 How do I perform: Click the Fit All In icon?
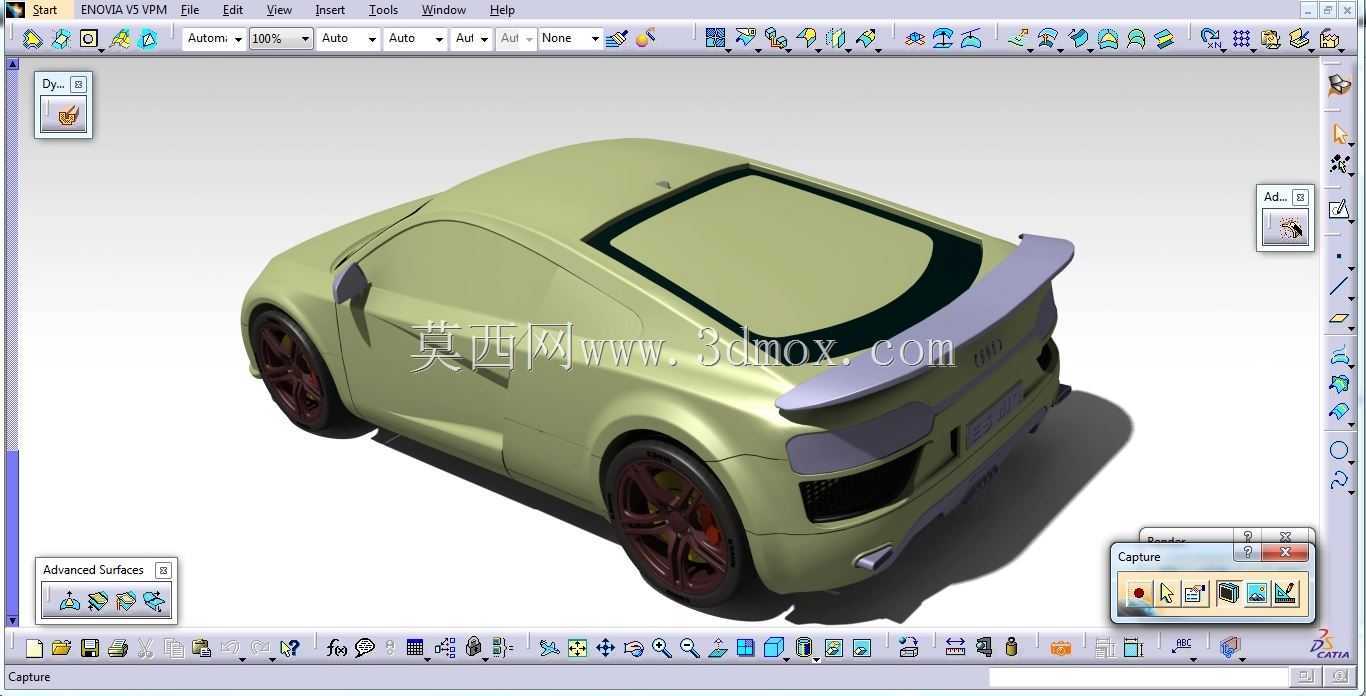pos(577,648)
